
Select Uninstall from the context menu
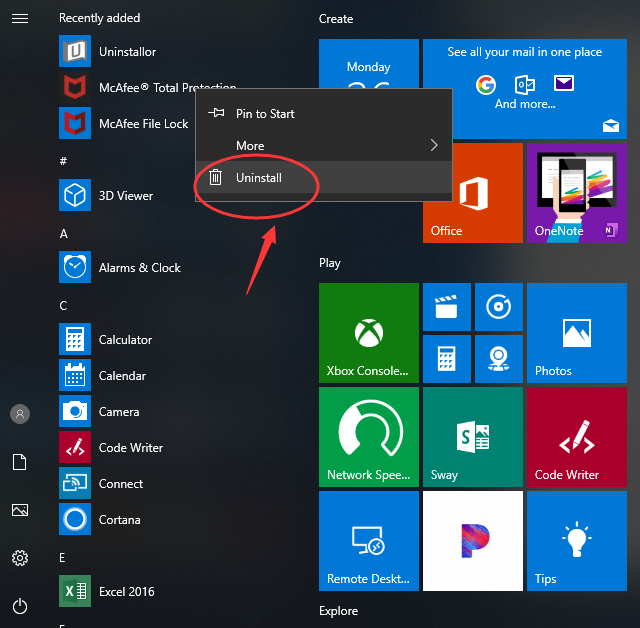pyautogui.click(x=324, y=178)
